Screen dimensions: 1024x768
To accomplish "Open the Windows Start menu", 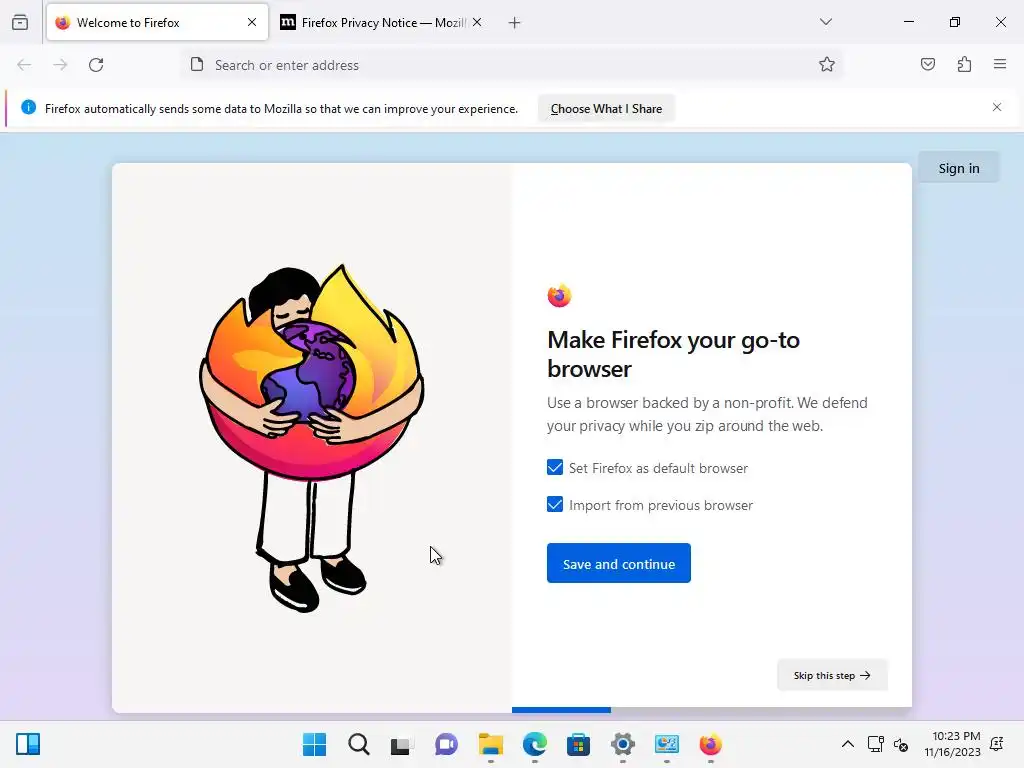I will tap(314, 744).
